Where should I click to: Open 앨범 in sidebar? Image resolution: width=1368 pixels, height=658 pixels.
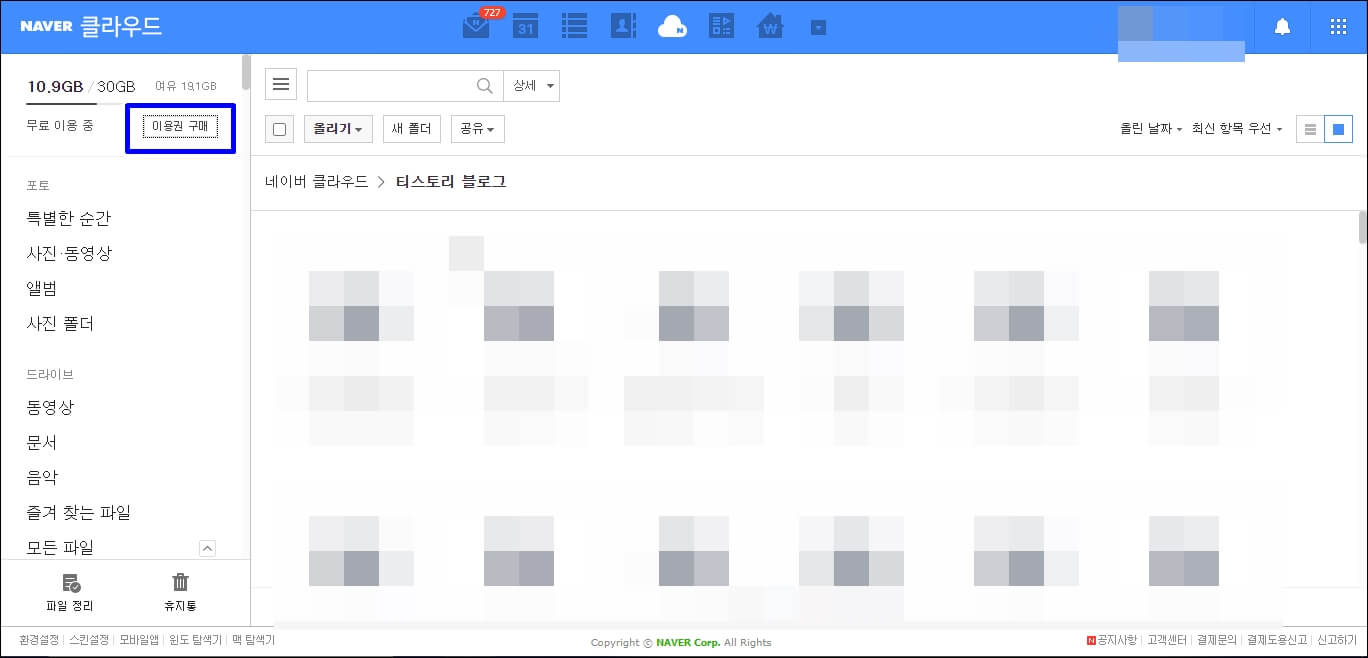coord(42,289)
